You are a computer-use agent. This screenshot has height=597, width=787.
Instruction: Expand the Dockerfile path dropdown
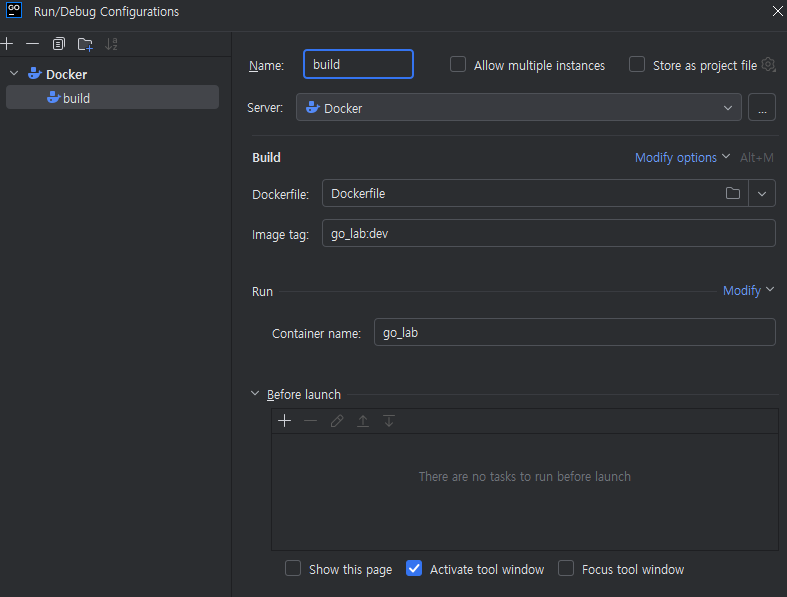762,193
